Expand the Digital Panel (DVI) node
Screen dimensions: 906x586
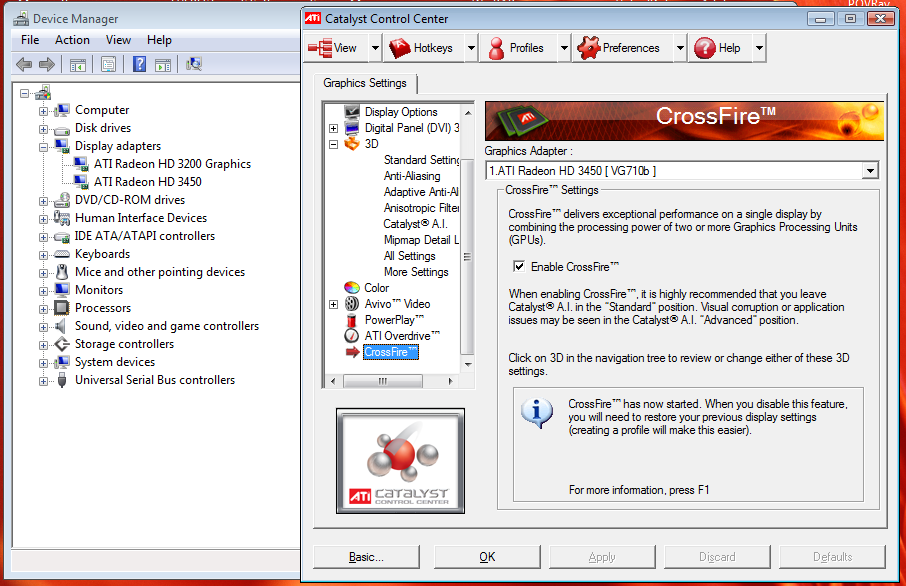tap(333, 128)
